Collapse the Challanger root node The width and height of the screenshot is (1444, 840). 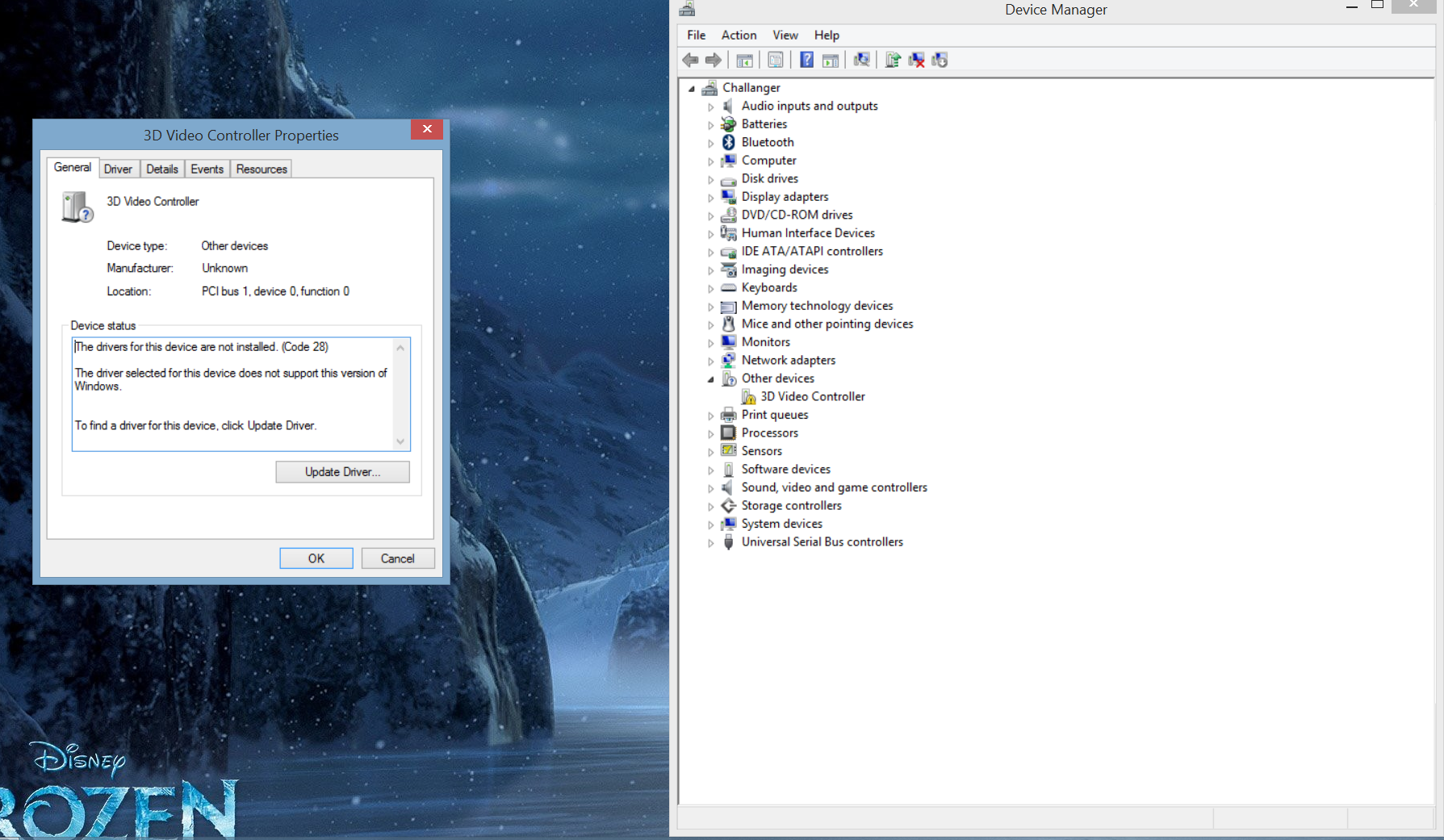pos(692,89)
